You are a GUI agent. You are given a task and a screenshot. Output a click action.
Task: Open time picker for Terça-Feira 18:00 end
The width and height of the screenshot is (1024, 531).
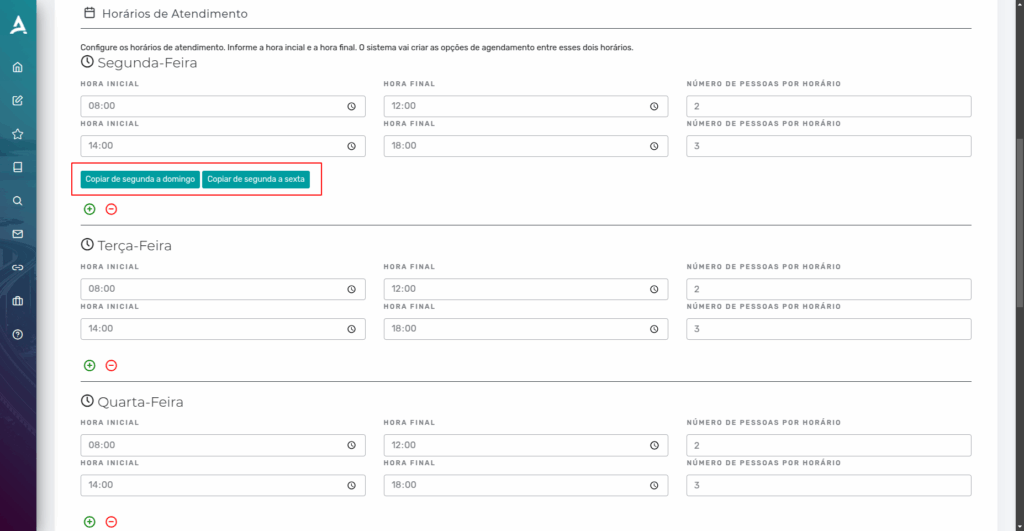click(x=654, y=329)
